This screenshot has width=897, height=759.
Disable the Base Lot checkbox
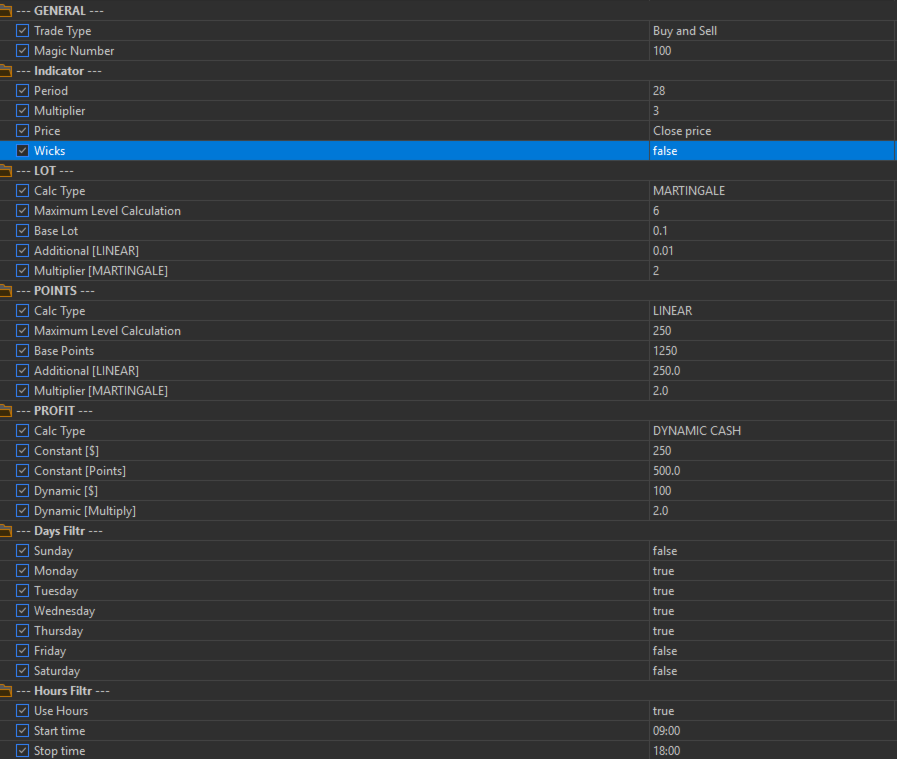(x=22, y=231)
